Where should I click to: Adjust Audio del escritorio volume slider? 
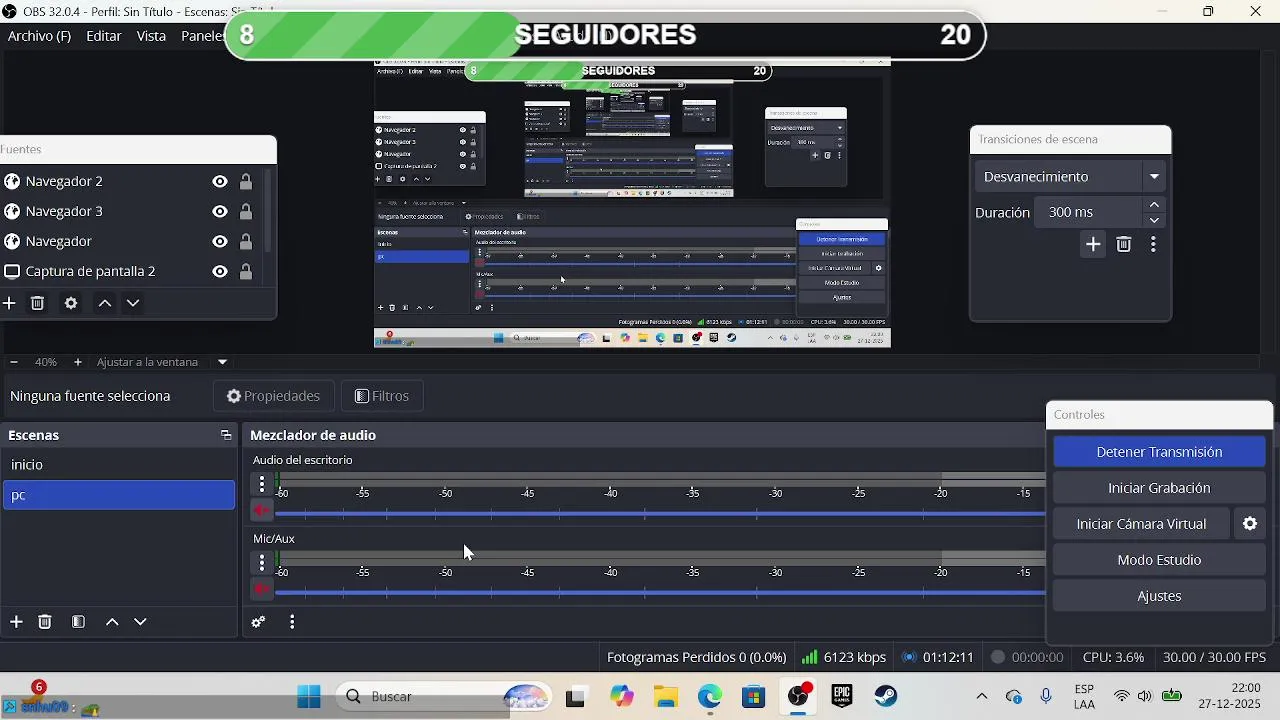[660, 513]
